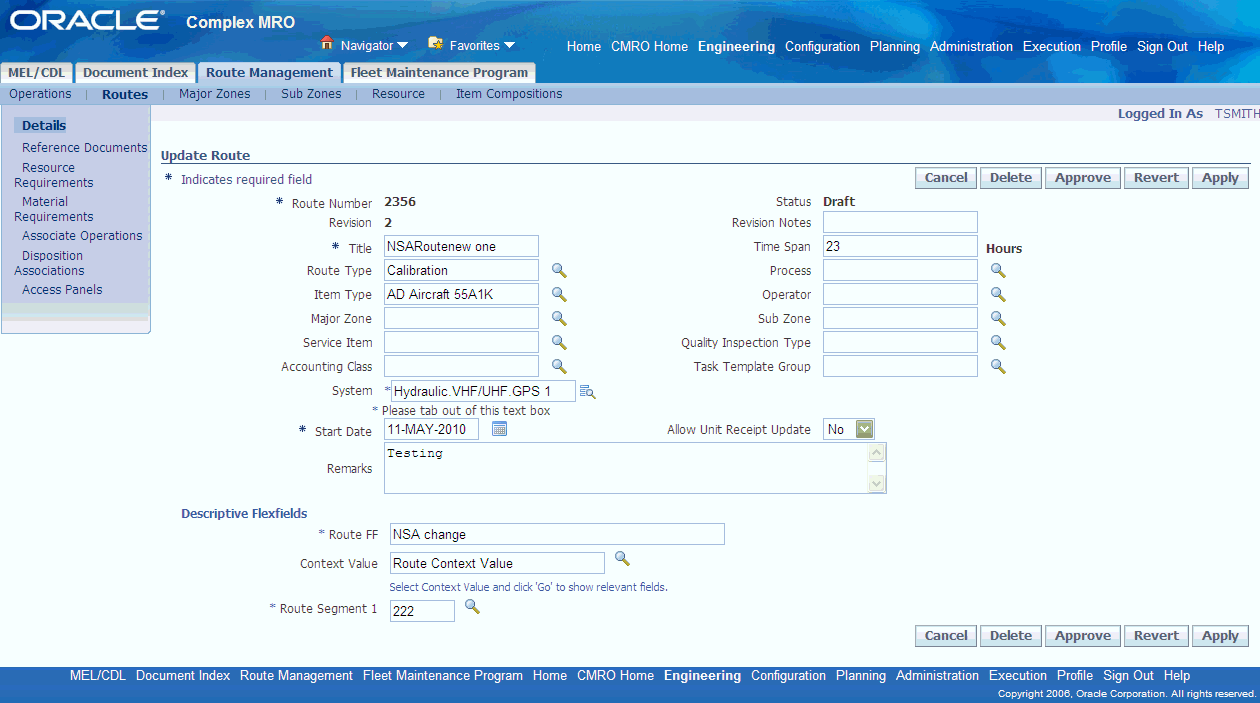The width and height of the screenshot is (1260, 703).
Task: Go to CMRO Home in top navigation
Action: click(649, 47)
